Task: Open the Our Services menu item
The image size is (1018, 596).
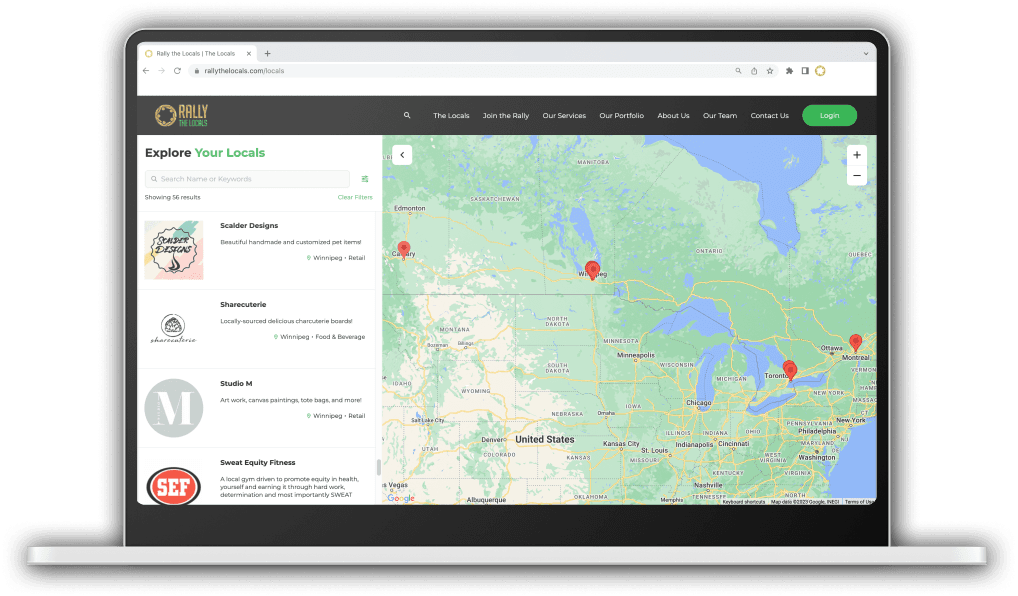Action: coord(564,116)
